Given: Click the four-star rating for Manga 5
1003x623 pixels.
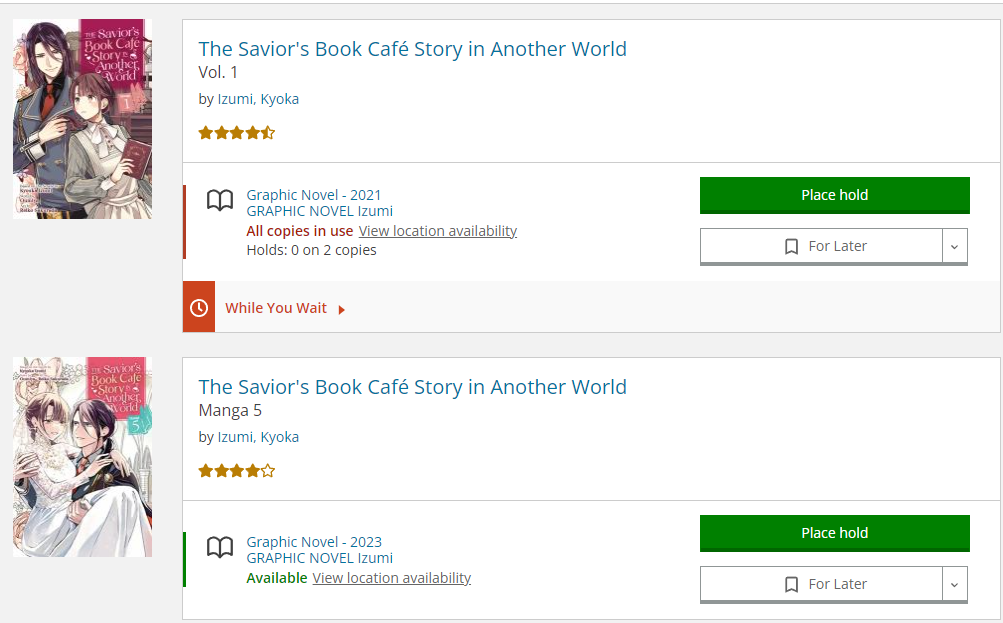Looking at the screenshot, I should (237, 470).
